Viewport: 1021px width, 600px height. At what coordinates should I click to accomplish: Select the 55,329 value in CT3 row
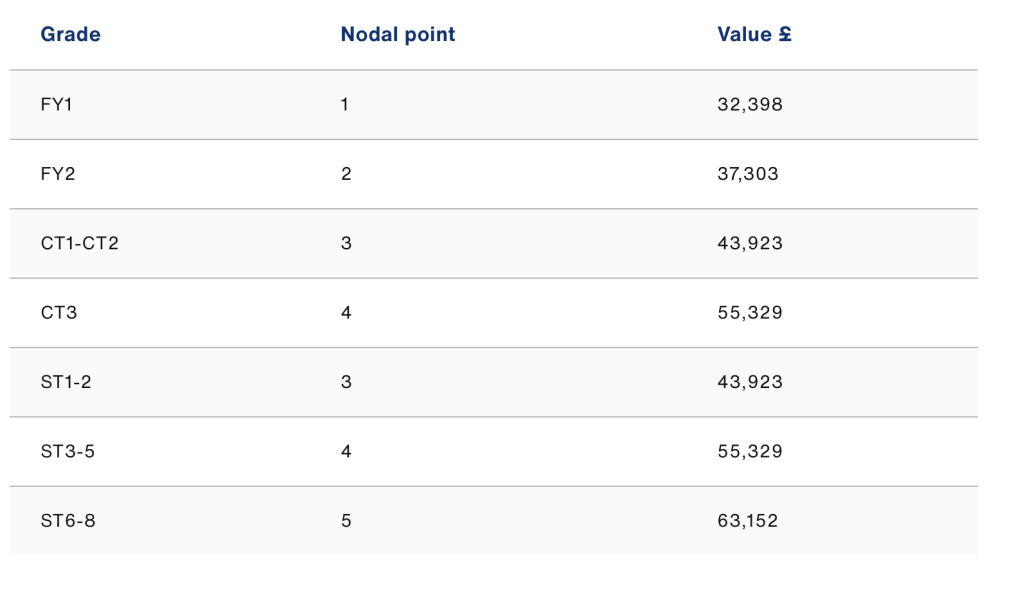[750, 313]
